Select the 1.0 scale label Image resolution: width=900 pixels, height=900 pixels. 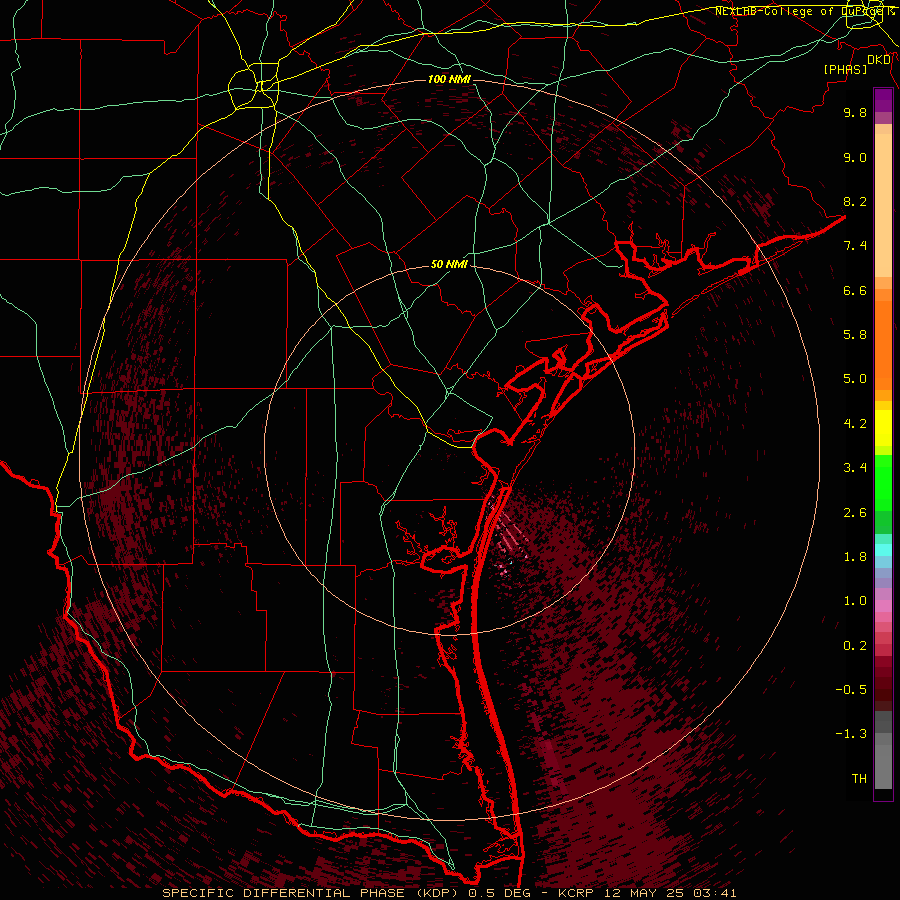pyautogui.click(x=855, y=601)
